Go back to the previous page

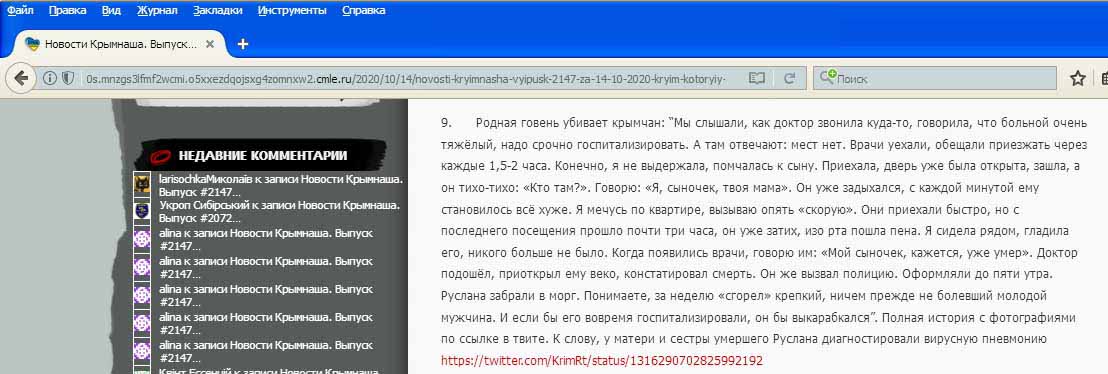click(x=20, y=78)
